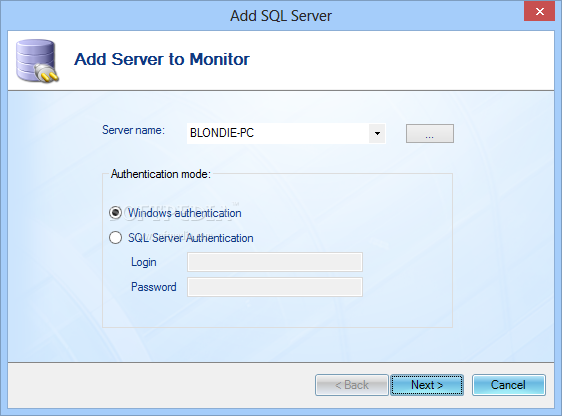The image size is (562, 416).
Task: Select Windows authentication radio button
Action: 115,213
